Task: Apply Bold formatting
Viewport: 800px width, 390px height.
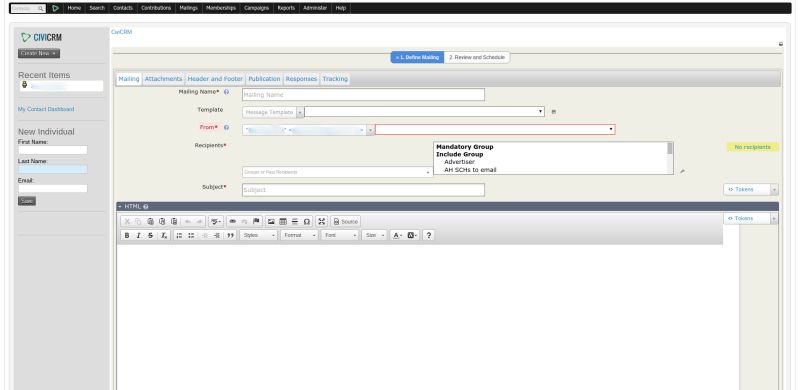Action: (127, 235)
